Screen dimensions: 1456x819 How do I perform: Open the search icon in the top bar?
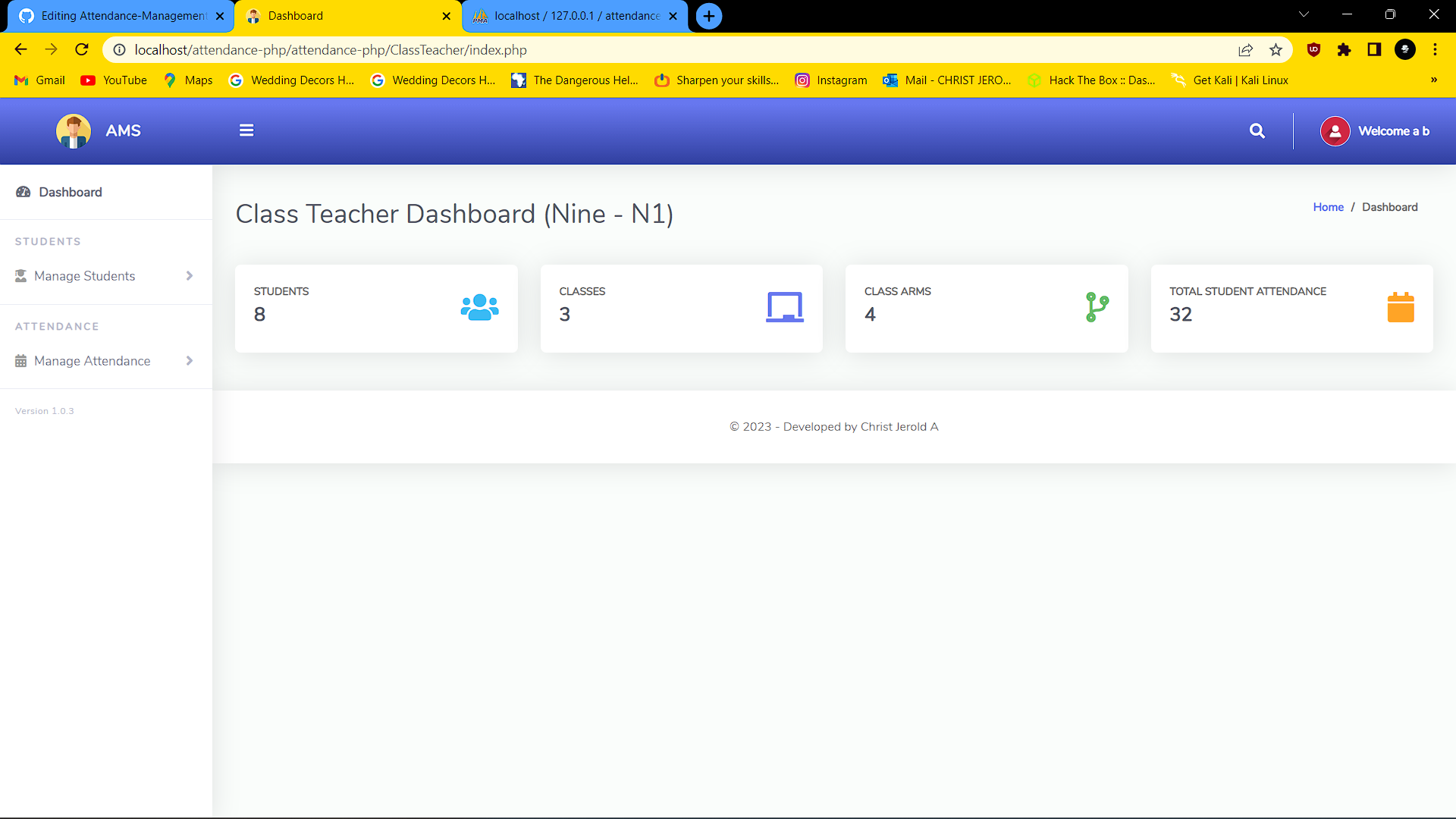coord(1257,130)
